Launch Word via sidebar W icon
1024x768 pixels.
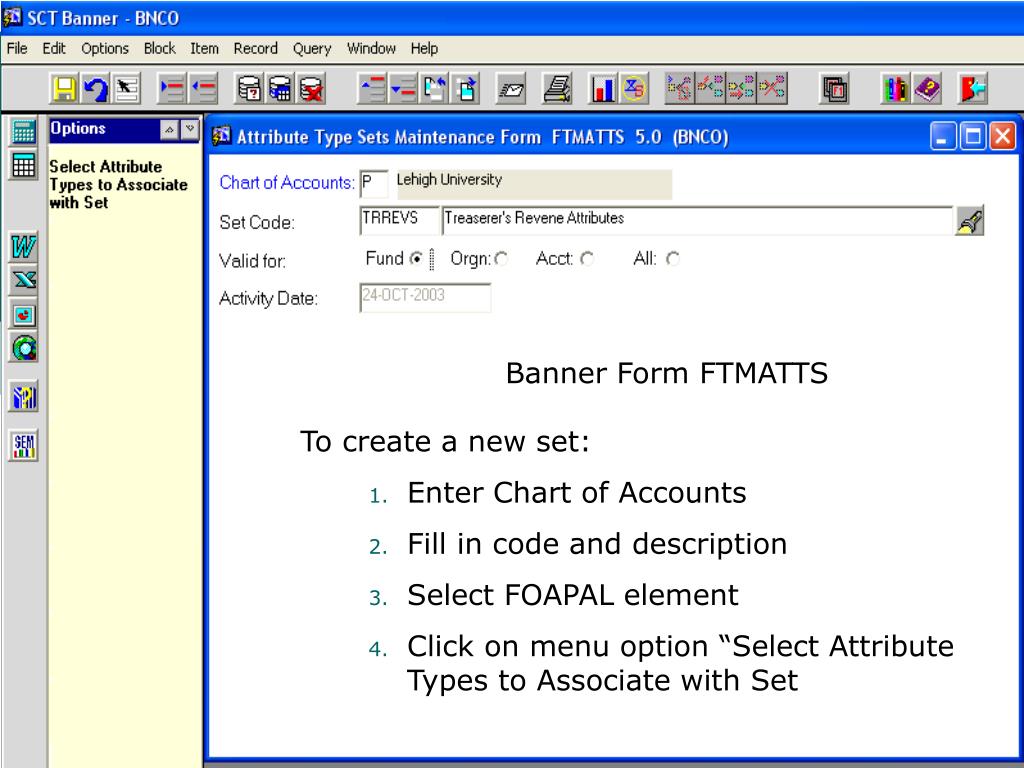[24, 247]
